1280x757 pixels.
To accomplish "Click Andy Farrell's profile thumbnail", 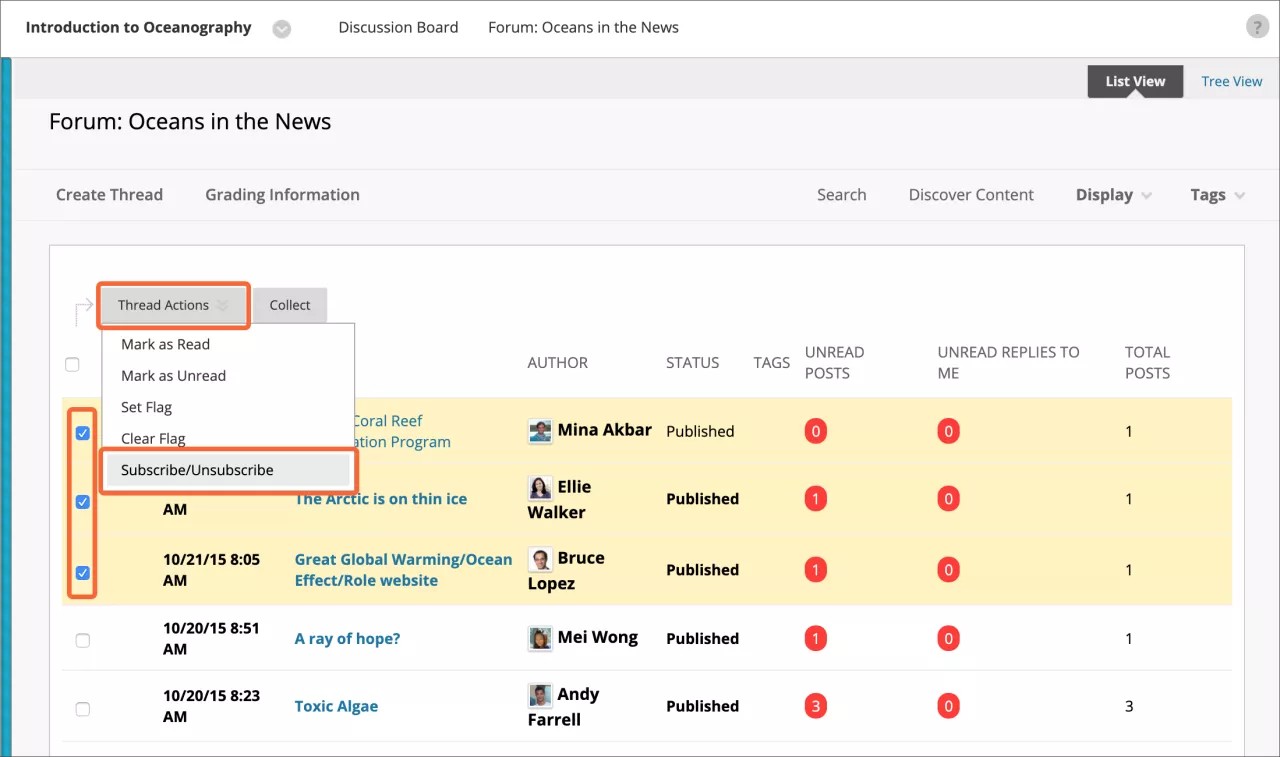I will point(540,695).
